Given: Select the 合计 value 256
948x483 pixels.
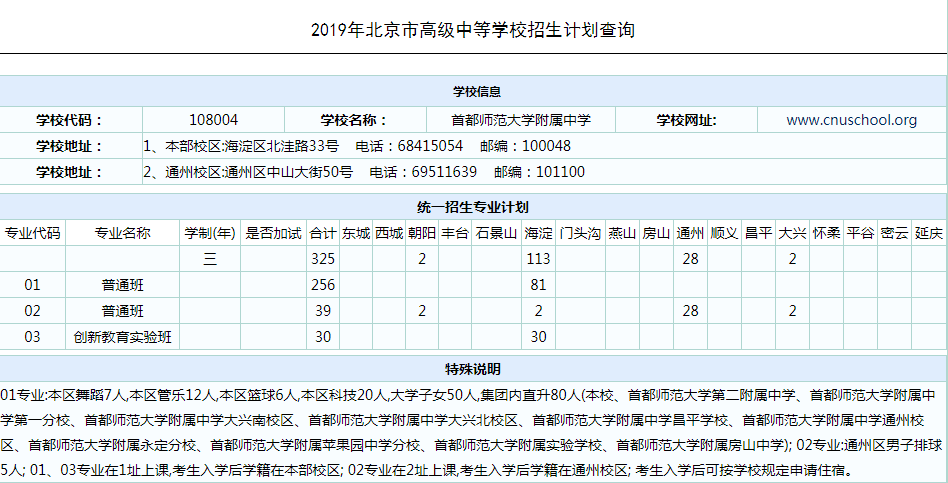Looking at the screenshot, I should pyautogui.click(x=323, y=285).
